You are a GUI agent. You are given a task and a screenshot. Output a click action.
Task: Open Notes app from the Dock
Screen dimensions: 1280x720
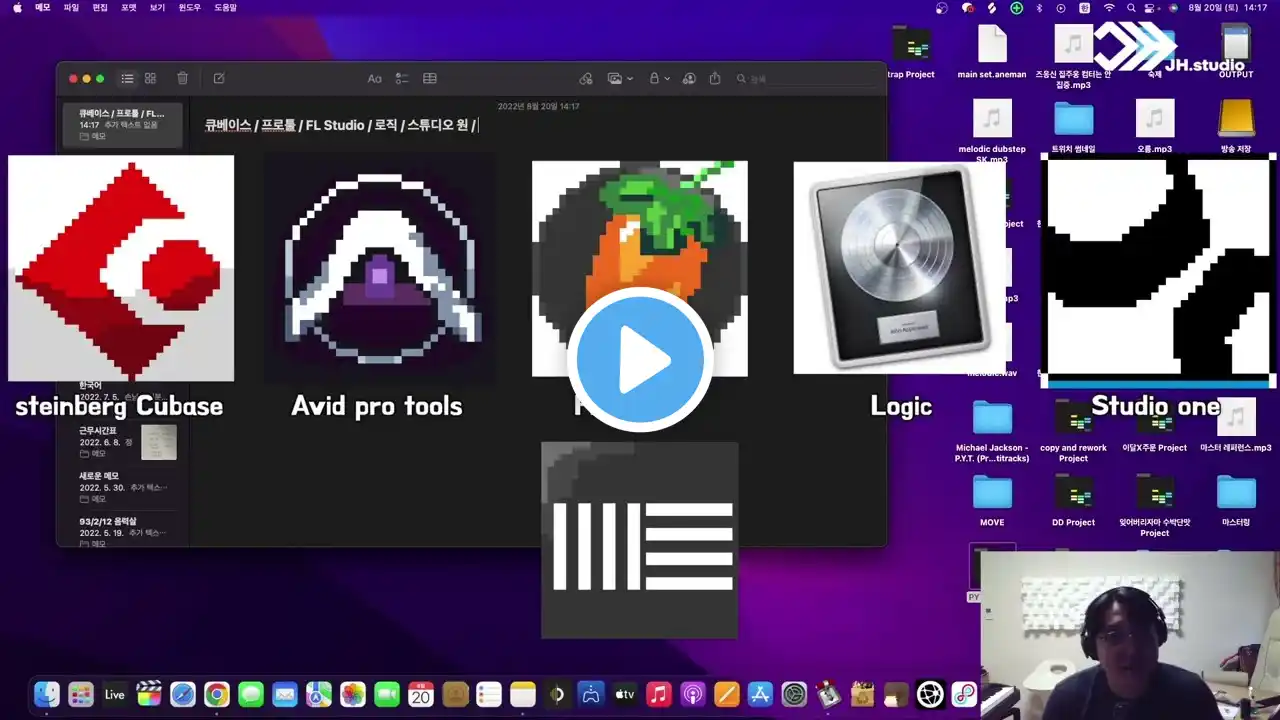[x=523, y=694]
